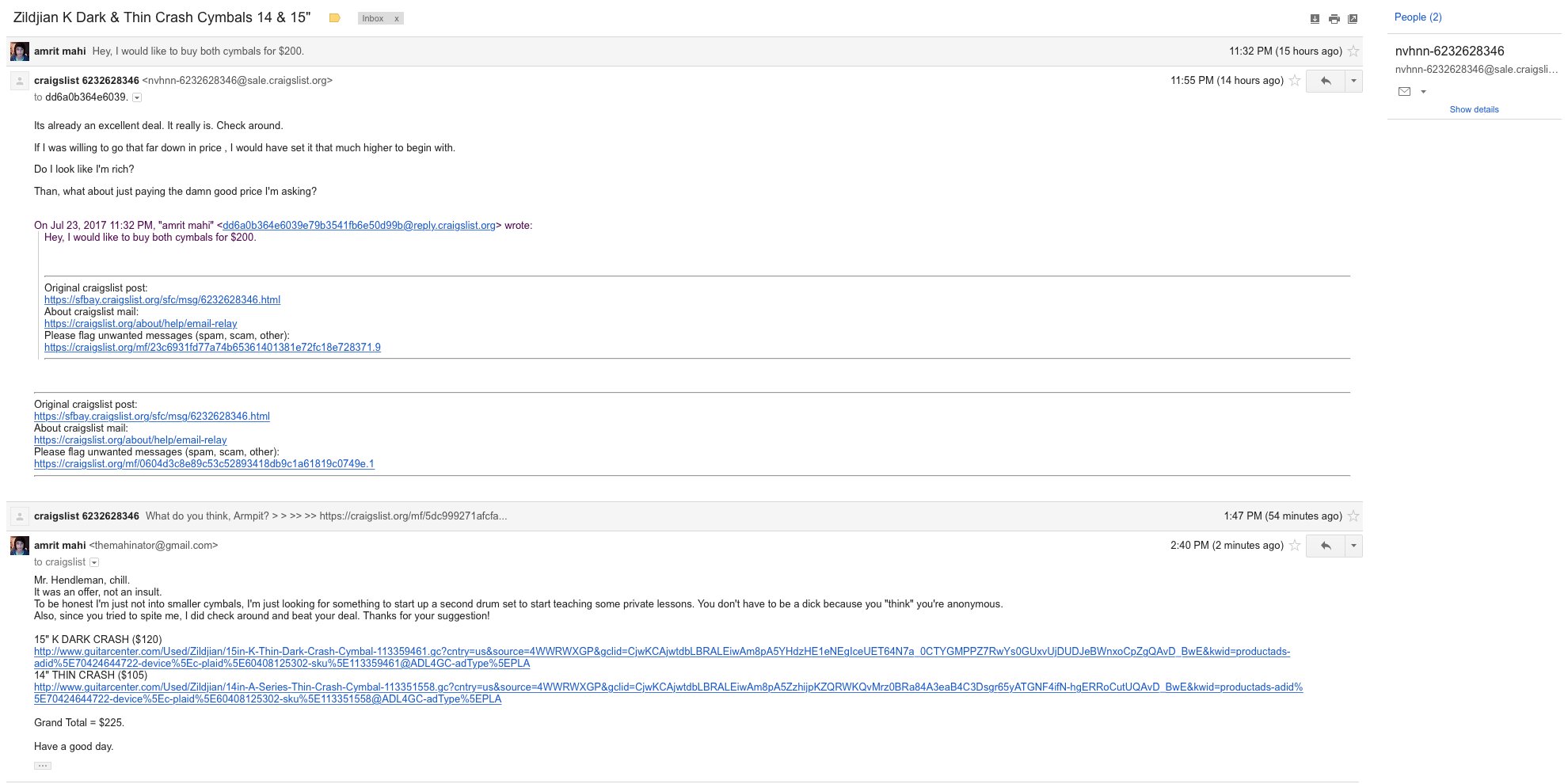The height and width of the screenshot is (784, 1568).
Task: Print the whole conversation
Action: [1334, 18]
